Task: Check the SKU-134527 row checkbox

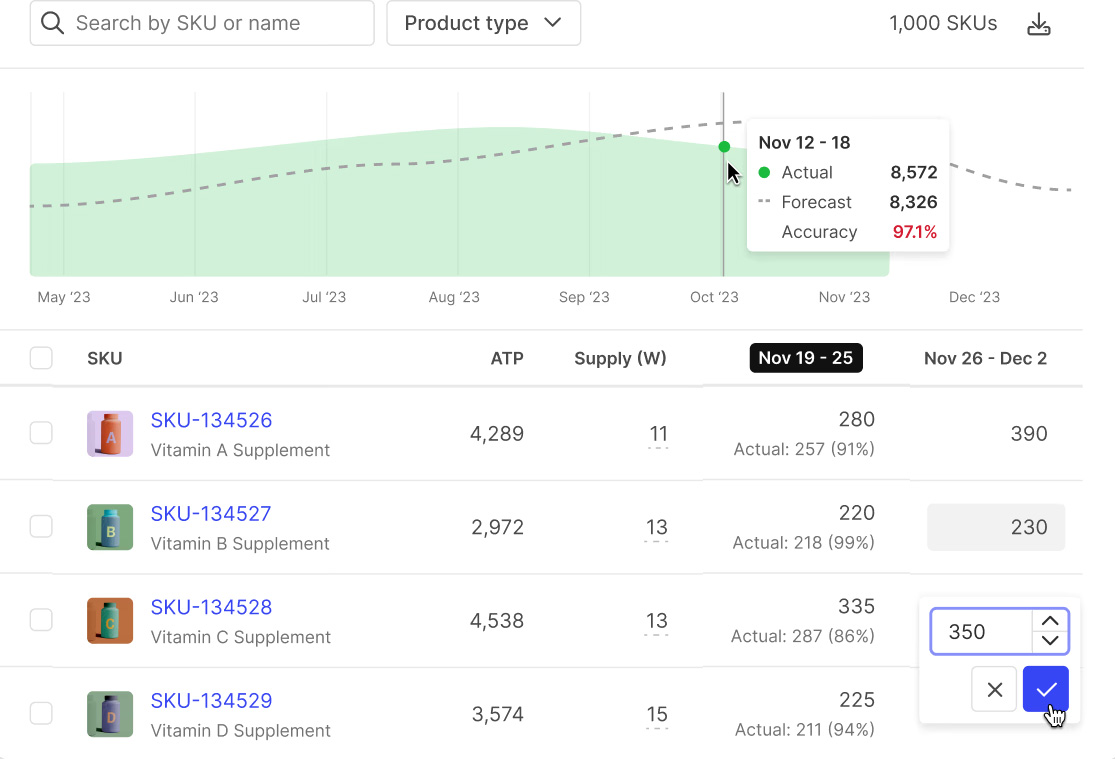Action: coord(41,526)
